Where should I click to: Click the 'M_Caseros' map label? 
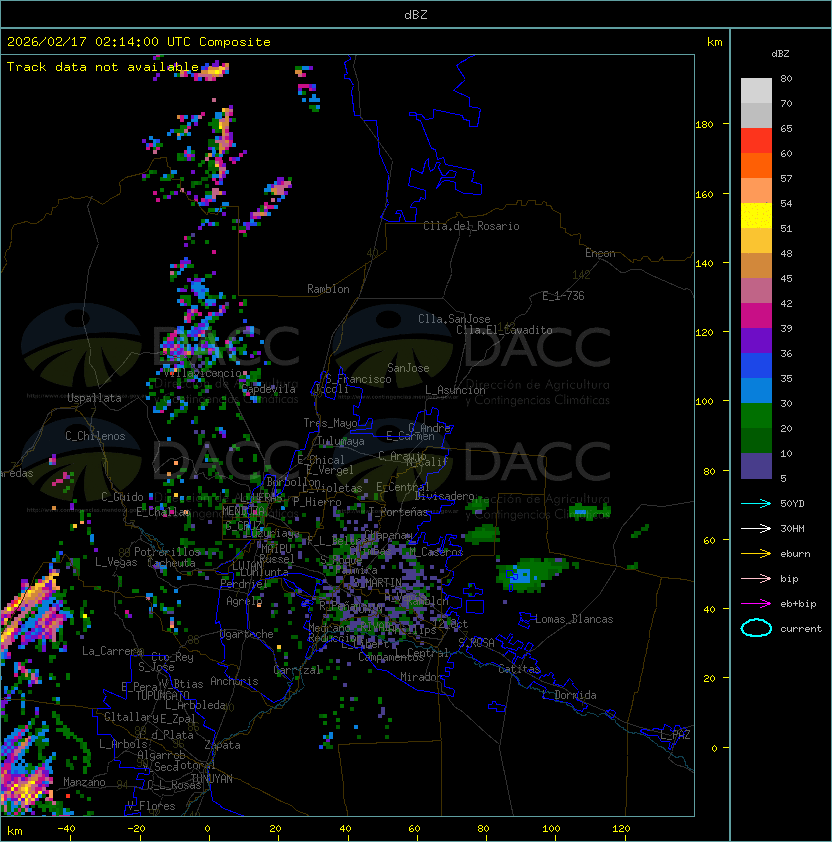click(436, 552)
